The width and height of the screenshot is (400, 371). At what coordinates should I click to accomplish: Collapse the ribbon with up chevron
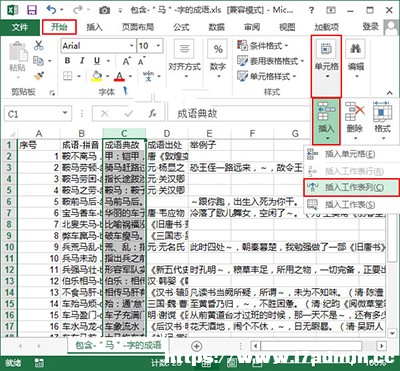[389, 93]
